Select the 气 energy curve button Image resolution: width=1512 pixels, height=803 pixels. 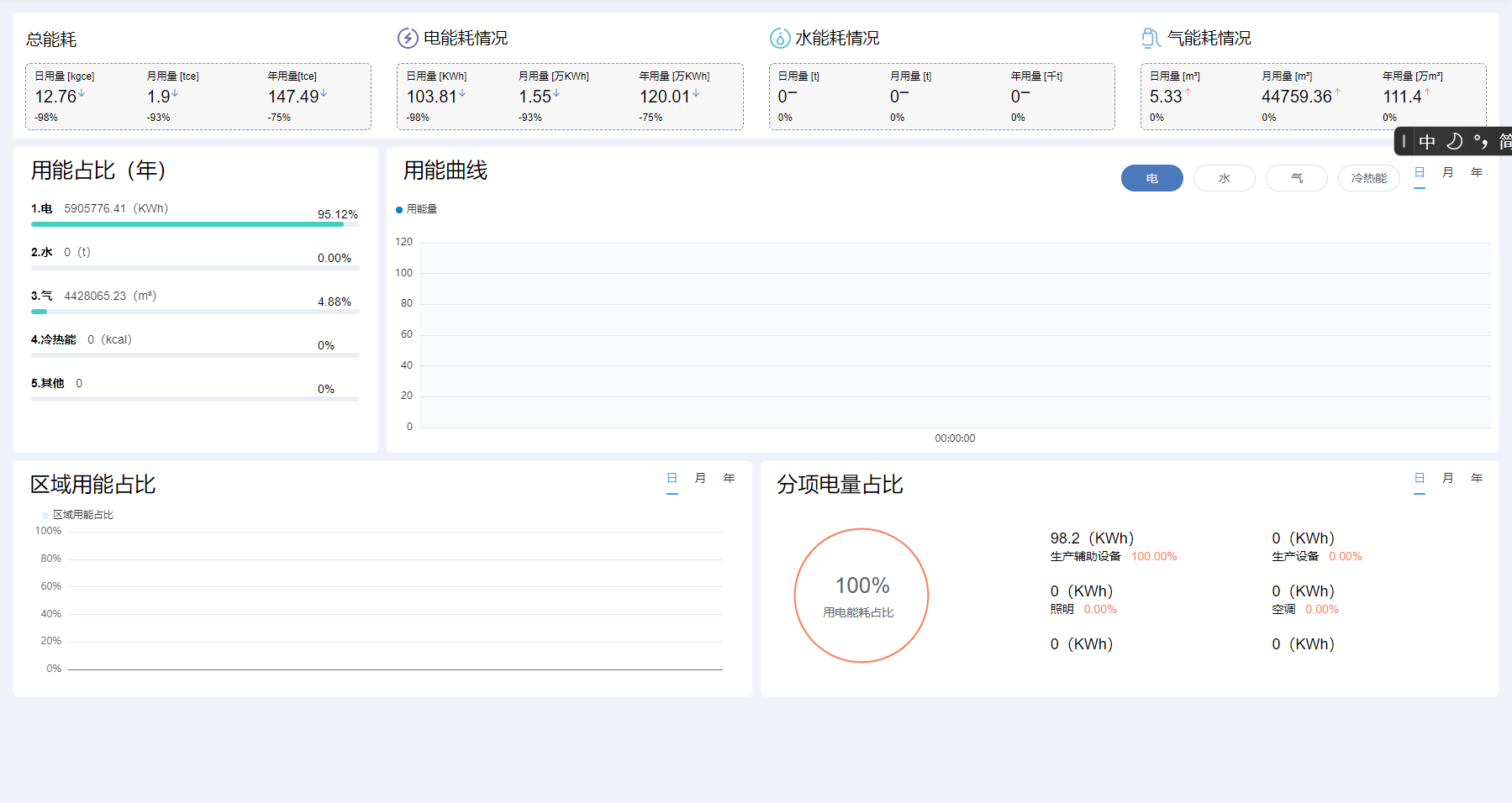tap(1296, 178)
